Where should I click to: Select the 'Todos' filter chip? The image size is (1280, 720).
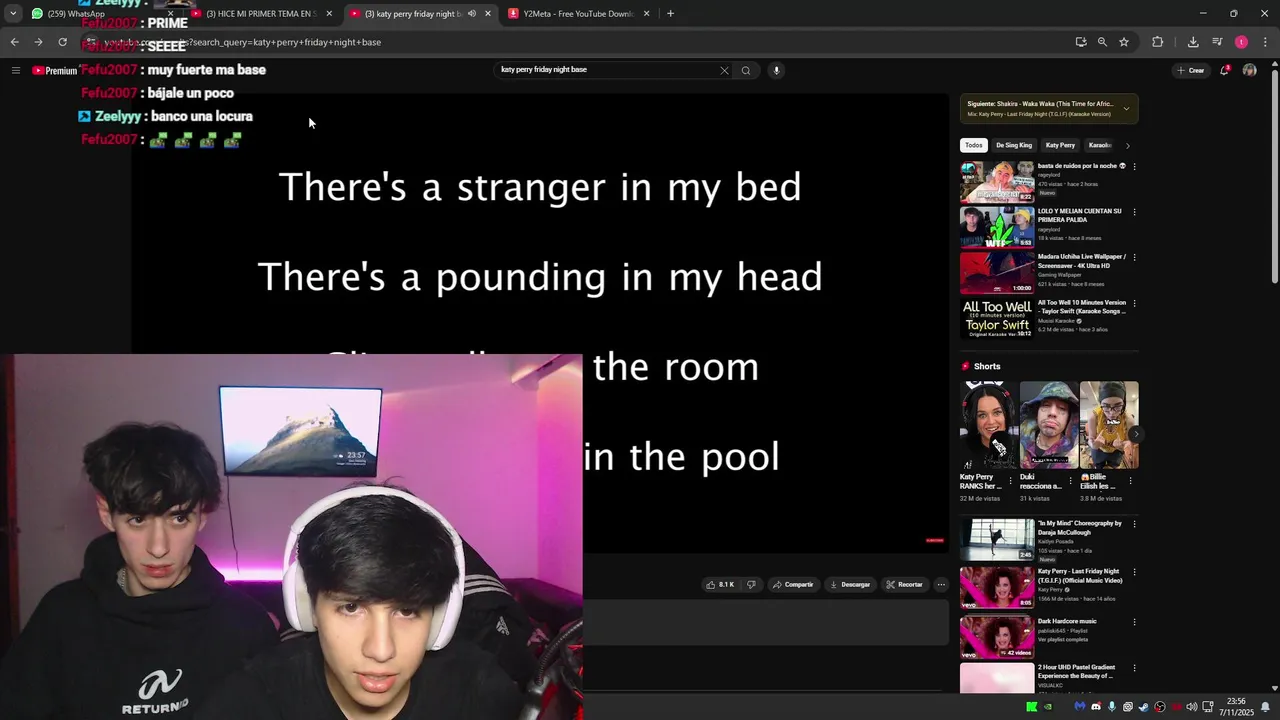coord(974,146)
